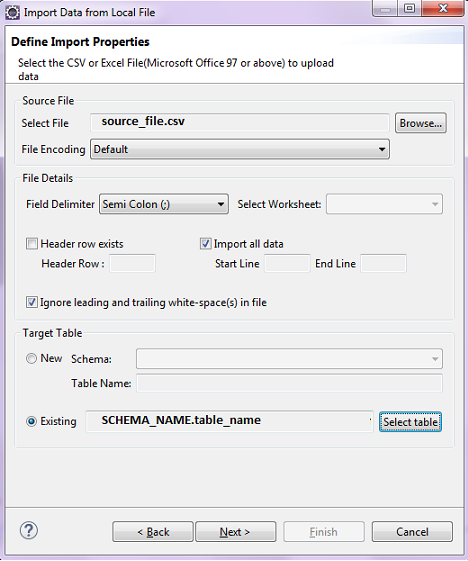Toggle Ignore leading and trailing white-space checkbox
Screen dimensions: 468x561
[31, 302]
